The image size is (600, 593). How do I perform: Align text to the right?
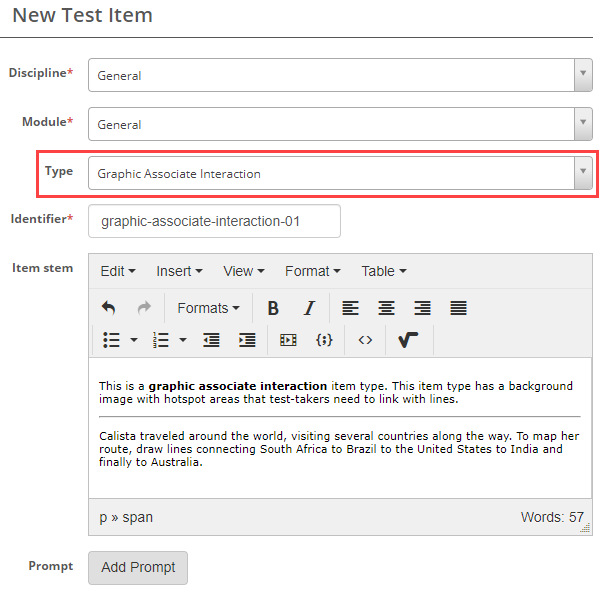(422, 308)
